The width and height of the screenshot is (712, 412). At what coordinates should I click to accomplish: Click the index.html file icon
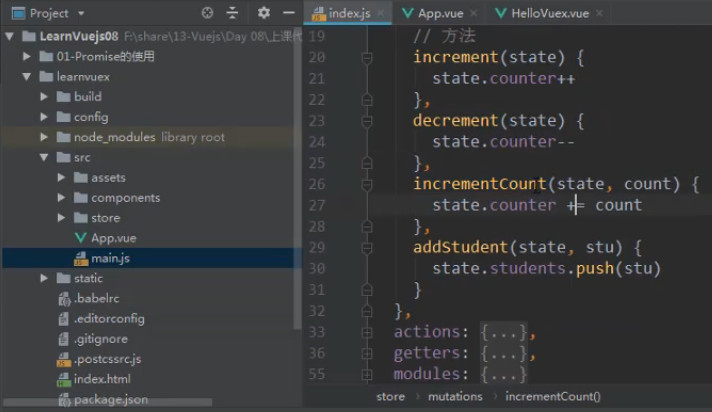[x=64, y=379]
